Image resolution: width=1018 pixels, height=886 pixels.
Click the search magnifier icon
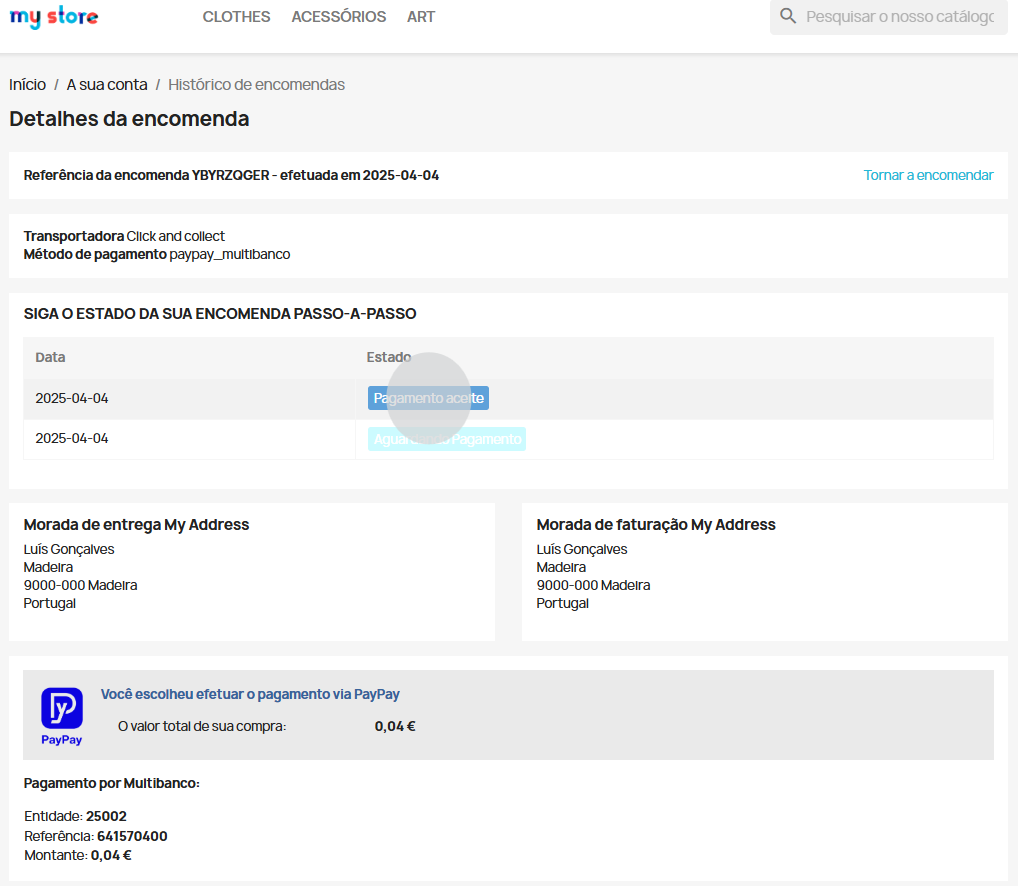pyautogui.click(x=788, y=16)
